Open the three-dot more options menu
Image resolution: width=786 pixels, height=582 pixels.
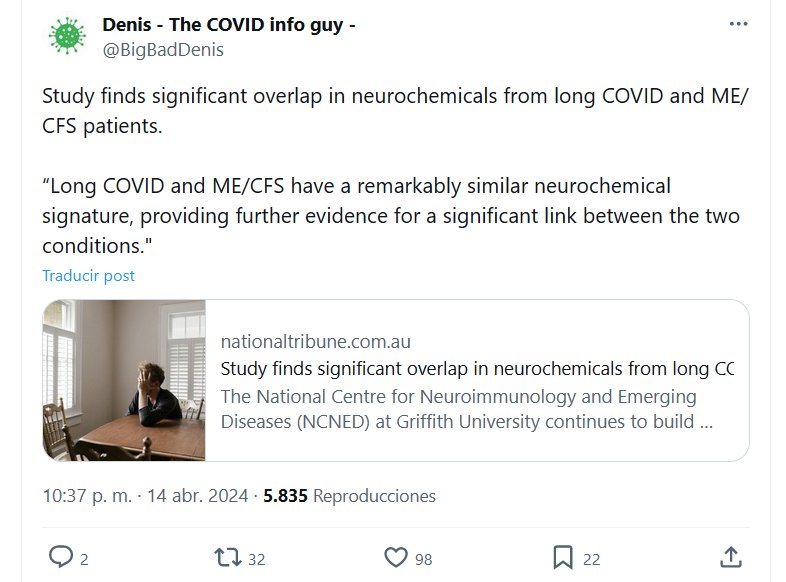(738, 24)
